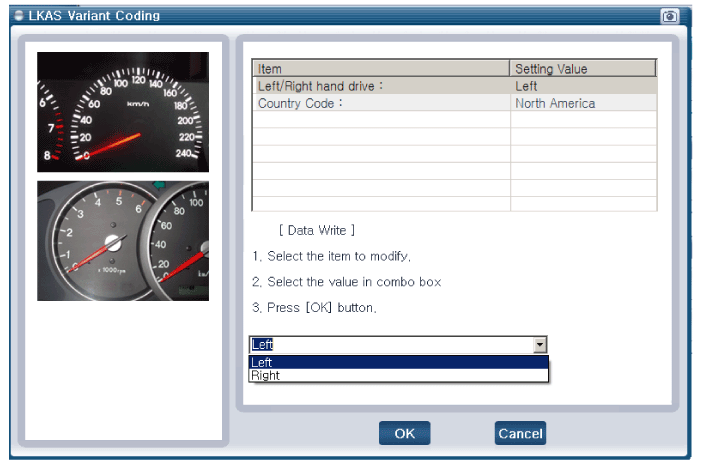The height and width of the screenshot is (465, 701).
Task: Click the combo box field showing Left
Action: (390, 345)
